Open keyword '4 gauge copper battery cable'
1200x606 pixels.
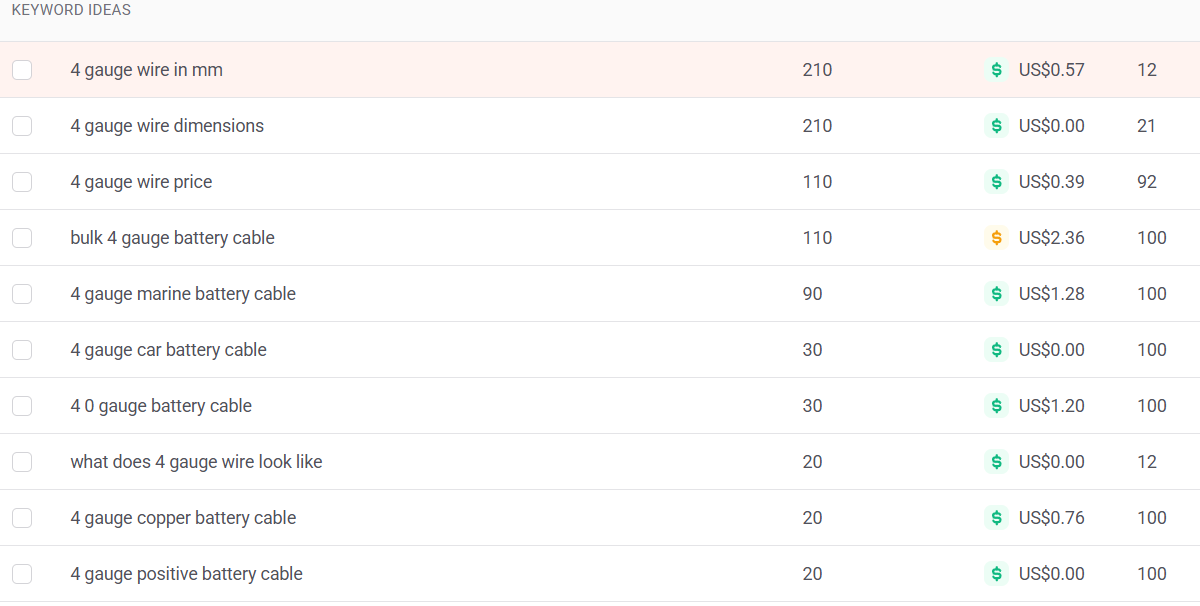183,518
